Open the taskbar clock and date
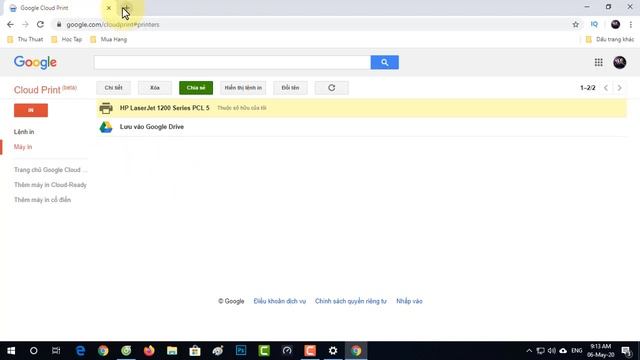This screenshot has height=360, width=640. [600, 351]
